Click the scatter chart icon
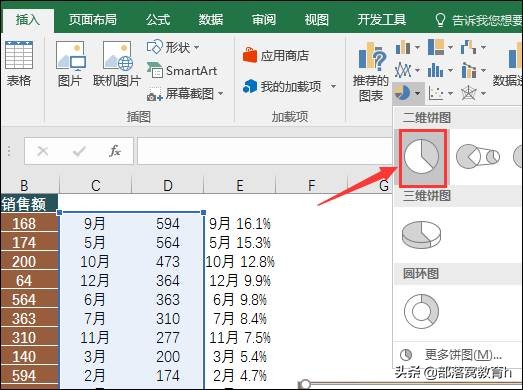Viewport: 523px width, 390px height. coord(436,93)
